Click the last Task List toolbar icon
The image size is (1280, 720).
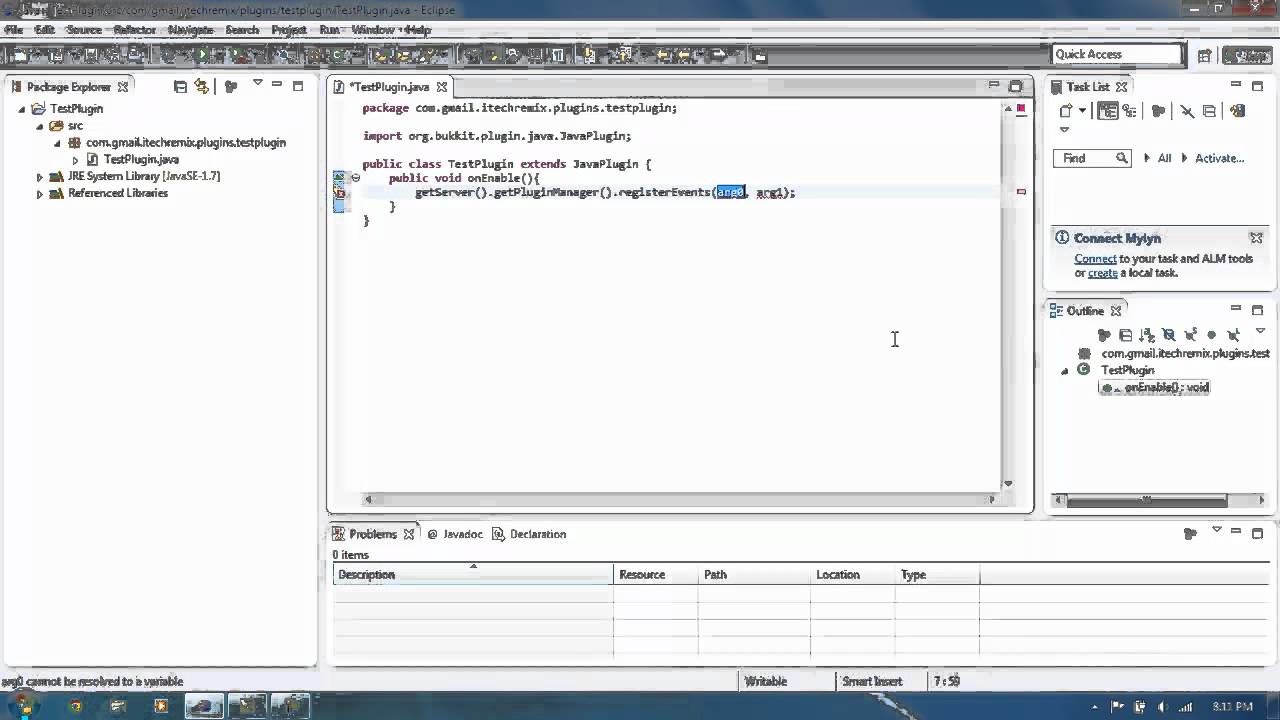coord(1238,111)
